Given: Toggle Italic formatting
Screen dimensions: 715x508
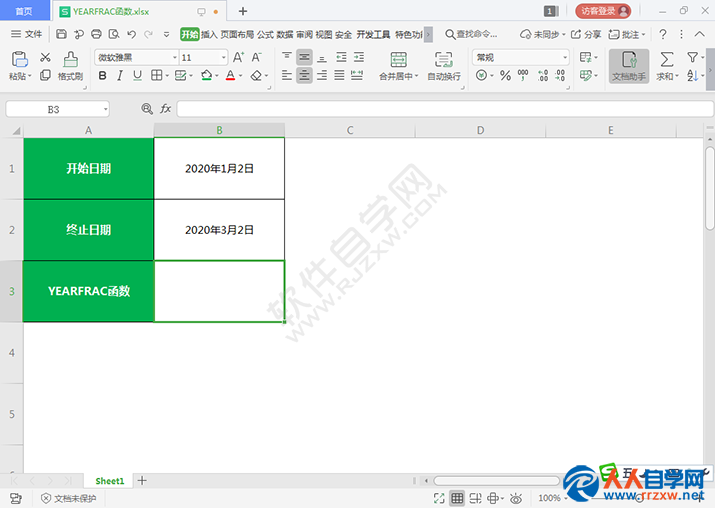Looking at the screenshot, I should (x=120, y=75).
